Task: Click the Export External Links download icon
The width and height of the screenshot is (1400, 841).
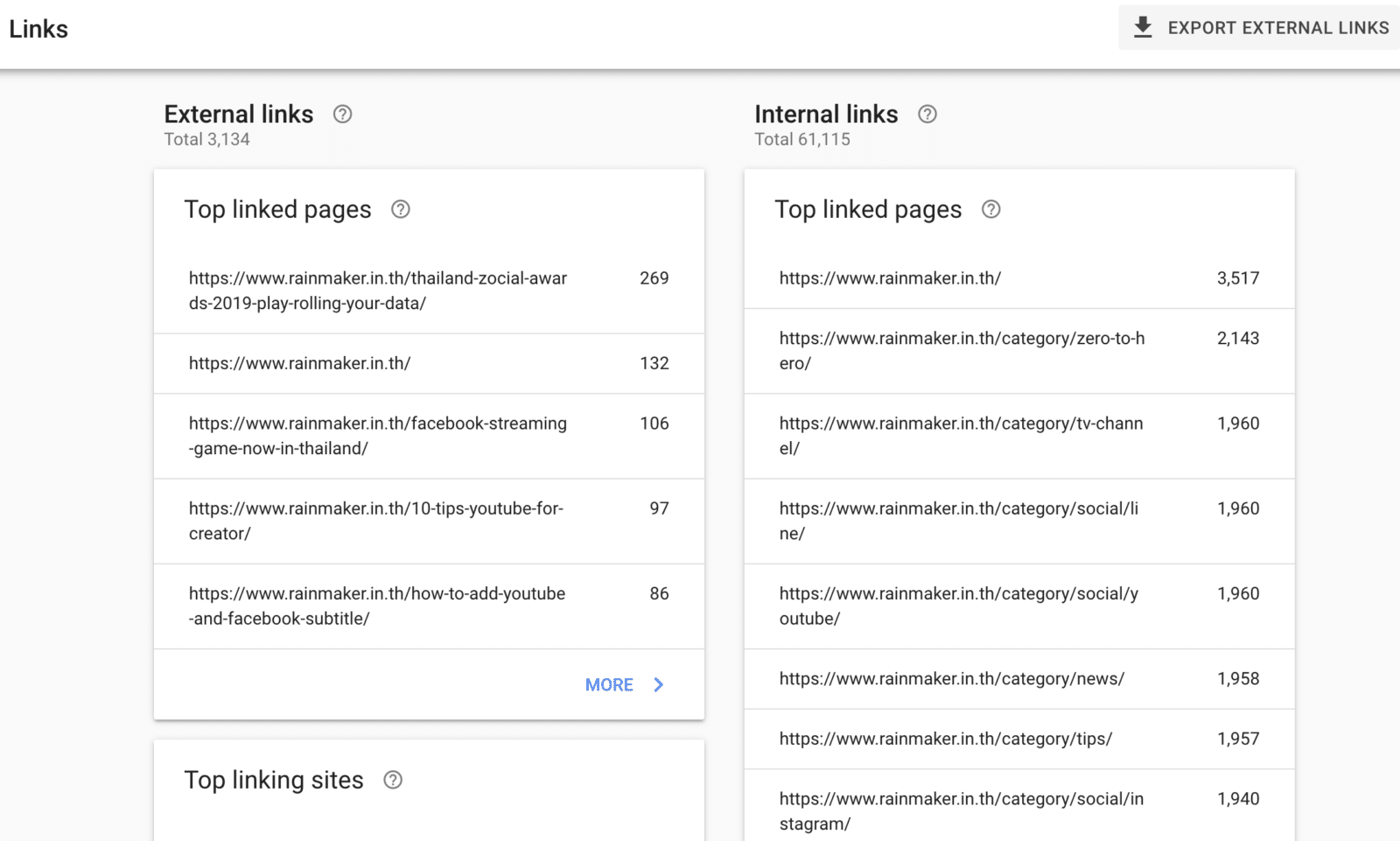Action: point(1143,27)
